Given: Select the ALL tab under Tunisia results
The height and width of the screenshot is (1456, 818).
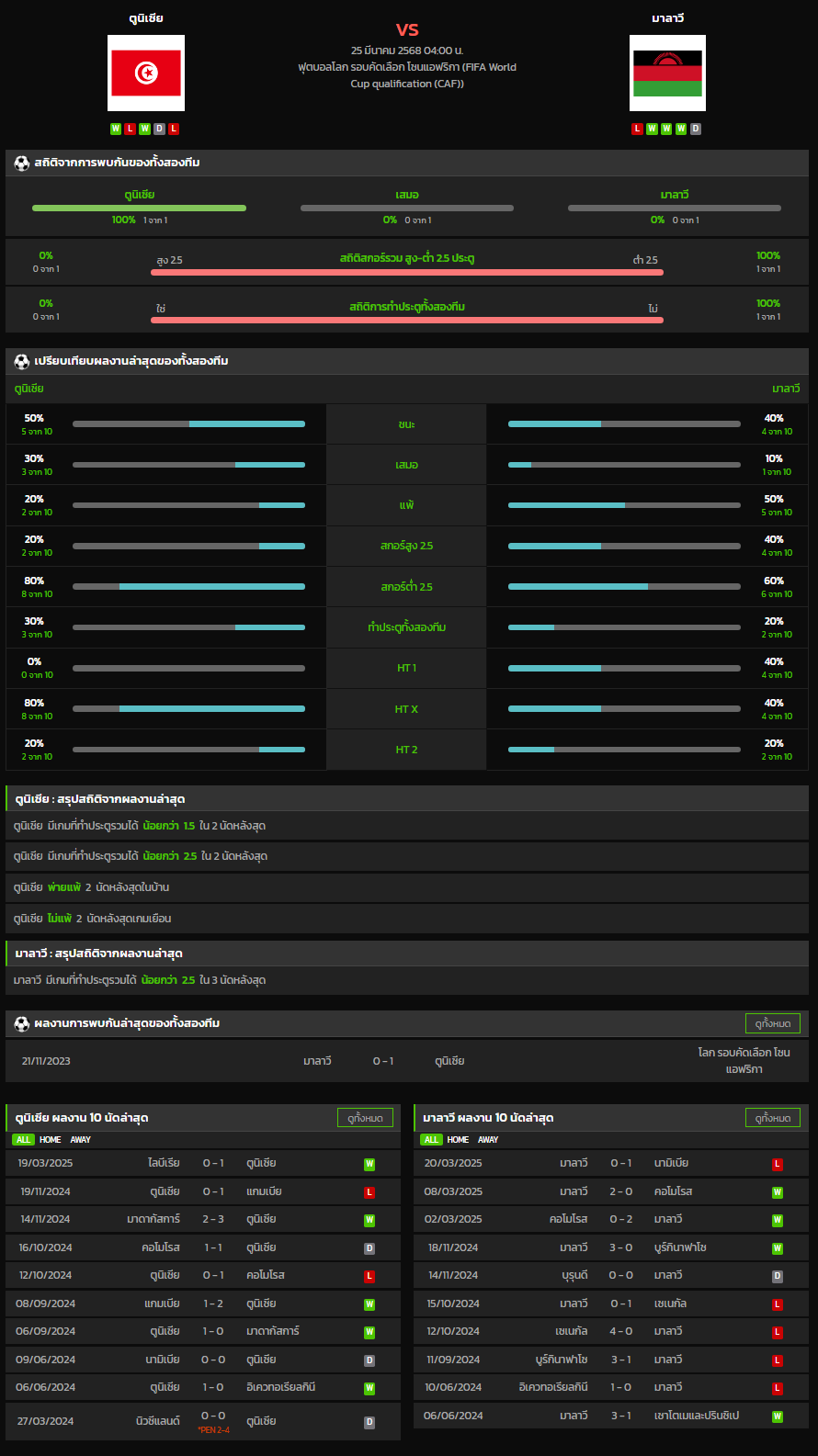Looking at the screenshot, I should (x=23, y=1140).
